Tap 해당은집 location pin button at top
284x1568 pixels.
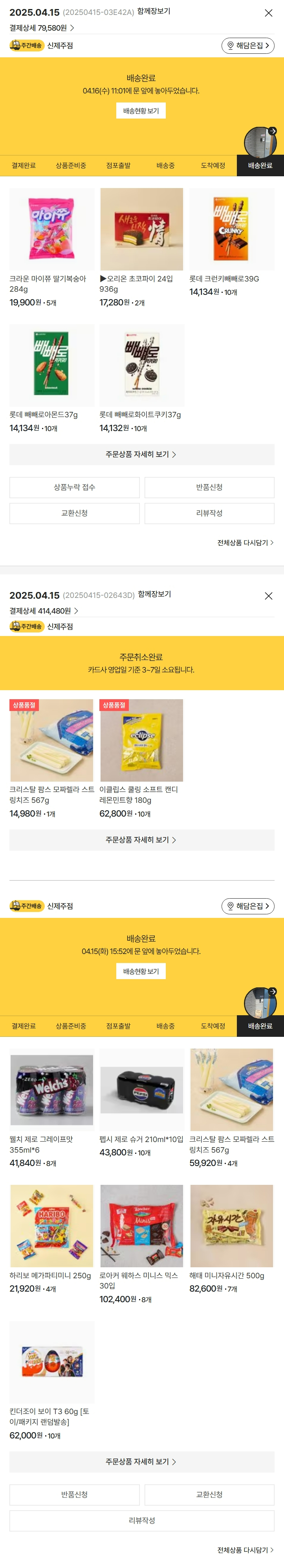click(x=247, y=46)
